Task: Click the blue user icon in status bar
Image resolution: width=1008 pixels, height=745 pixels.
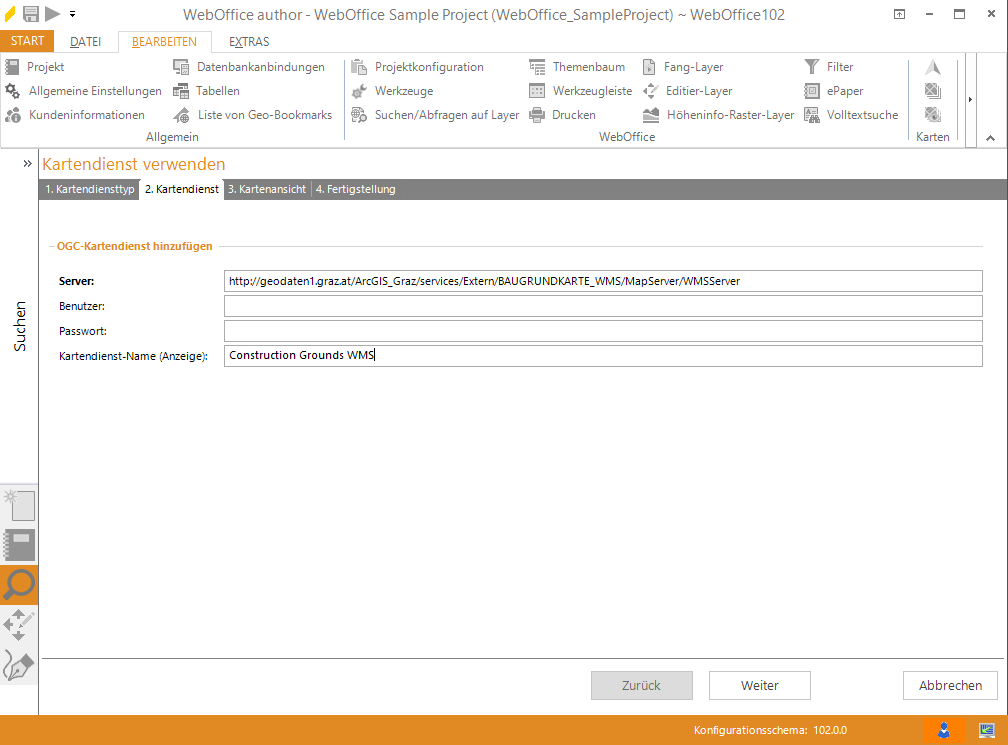Action: pyautogui.click(x=943, y=731)
